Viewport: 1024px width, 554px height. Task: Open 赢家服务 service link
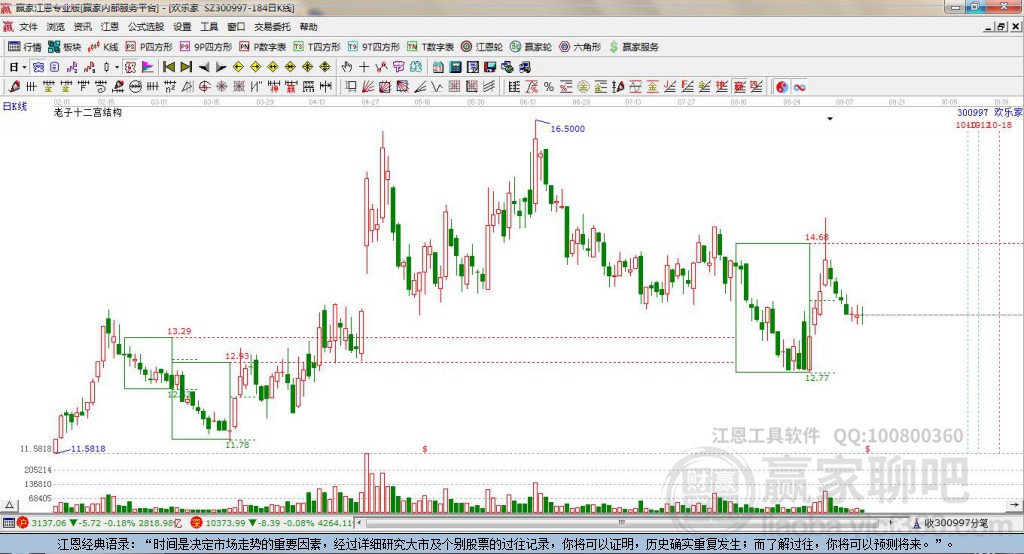click(x=633, y=47)
